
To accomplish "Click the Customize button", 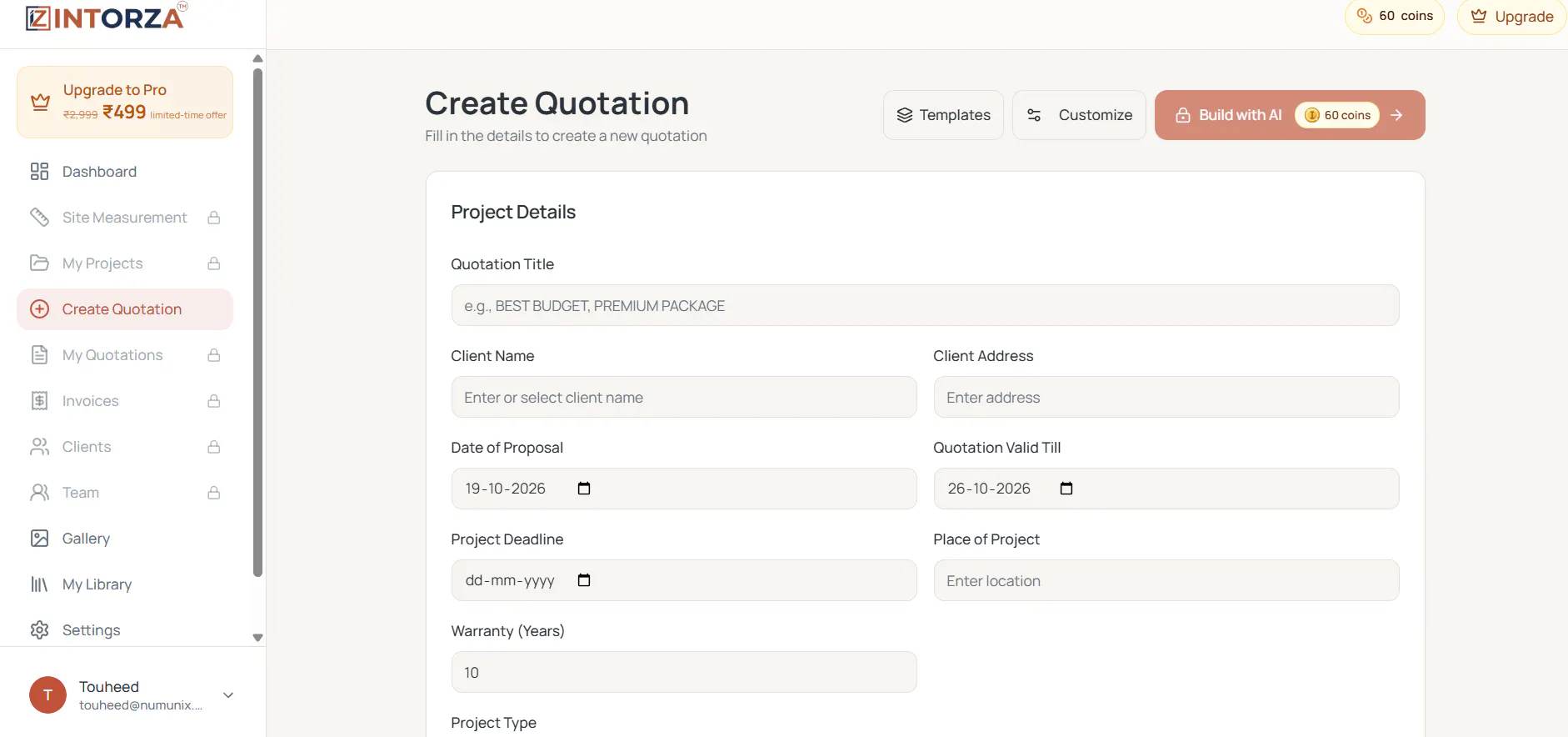I will click(1079, 115).
